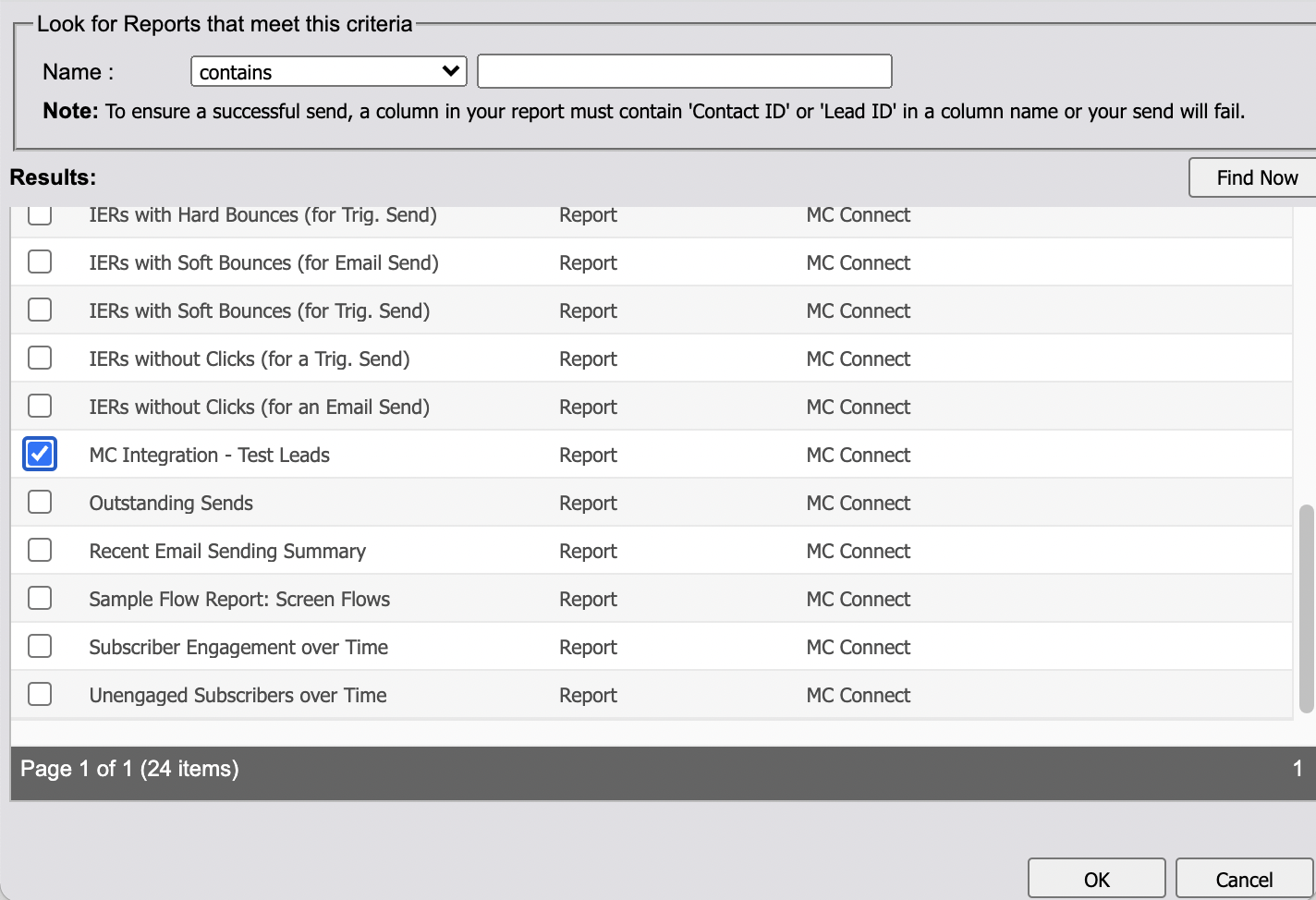
Task: Click the 'Outstanding Sends' report name
Action: pos(171,503)
